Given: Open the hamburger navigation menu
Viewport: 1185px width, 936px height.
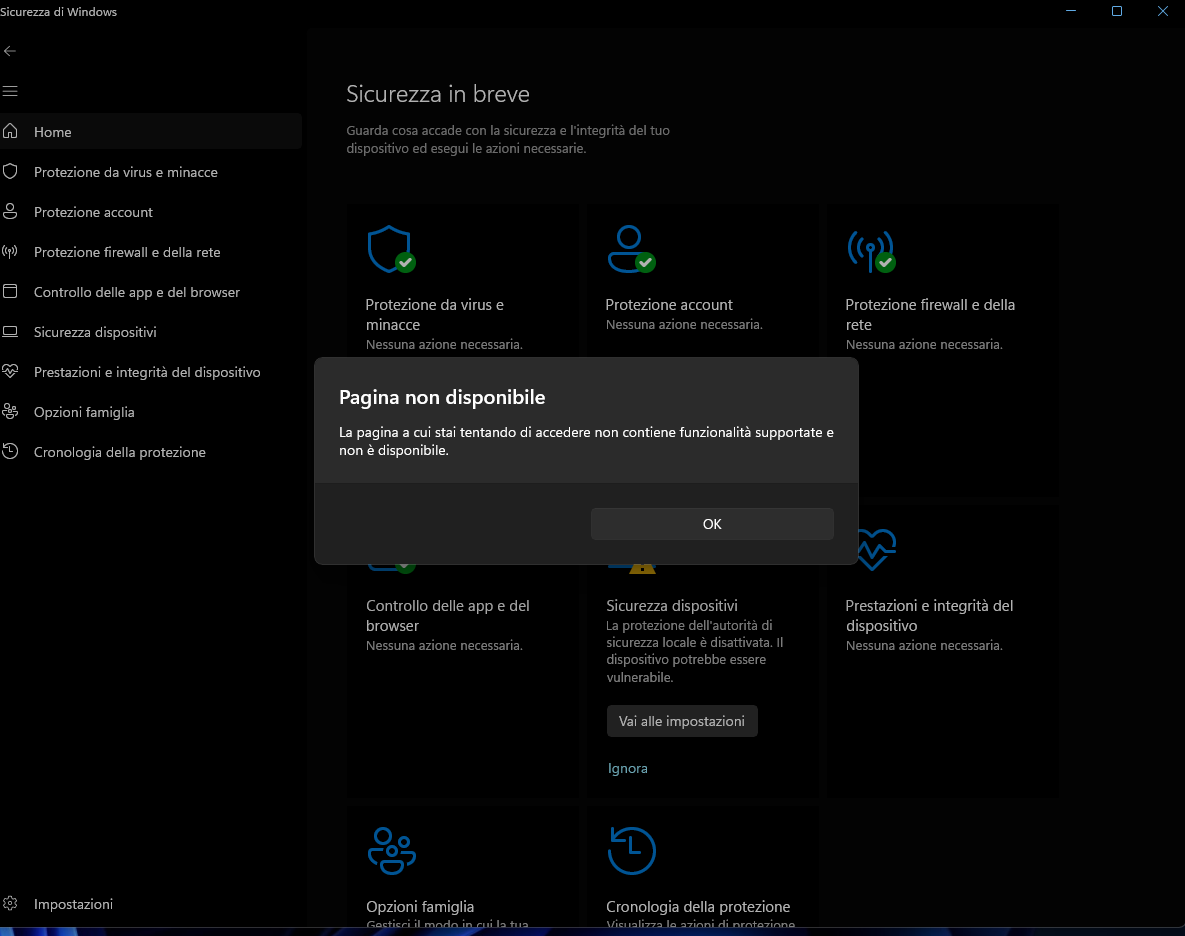Looking at the screenshot, I should pyautogui.click(x=10, y=91).
